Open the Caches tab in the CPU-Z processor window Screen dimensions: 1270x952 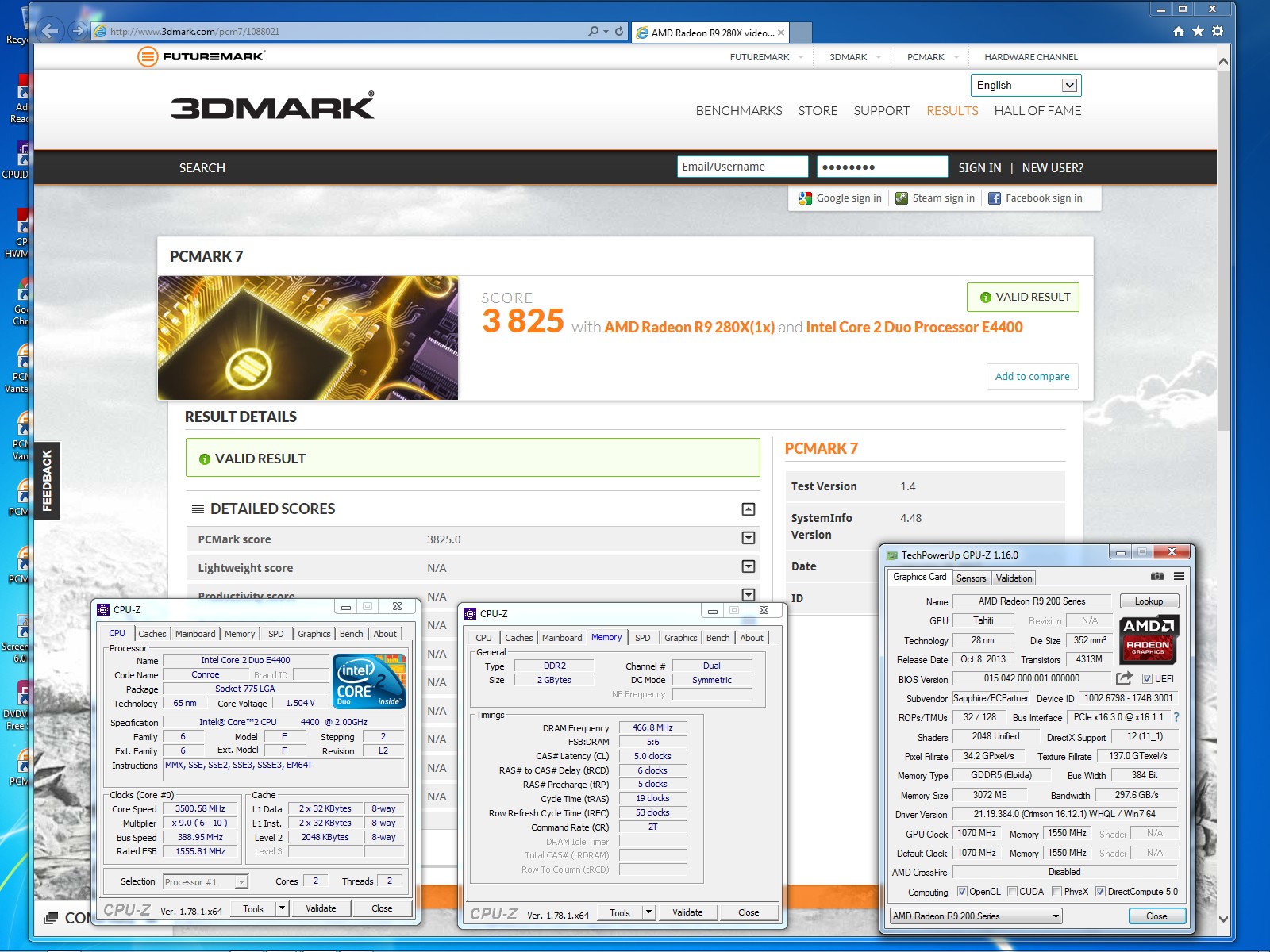[152, 634]
